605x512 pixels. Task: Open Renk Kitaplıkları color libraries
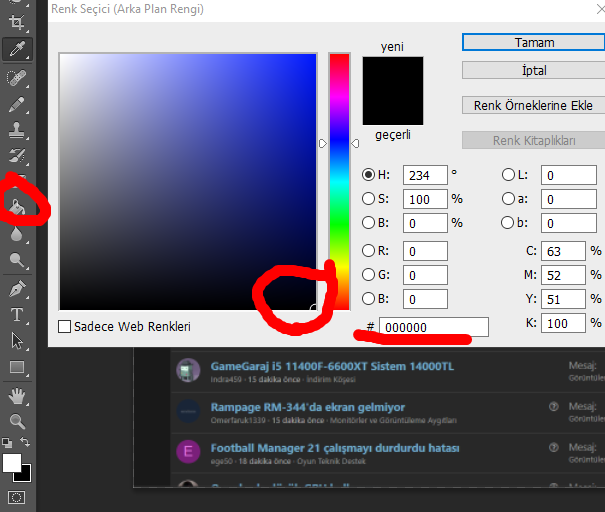pos(534,140)
